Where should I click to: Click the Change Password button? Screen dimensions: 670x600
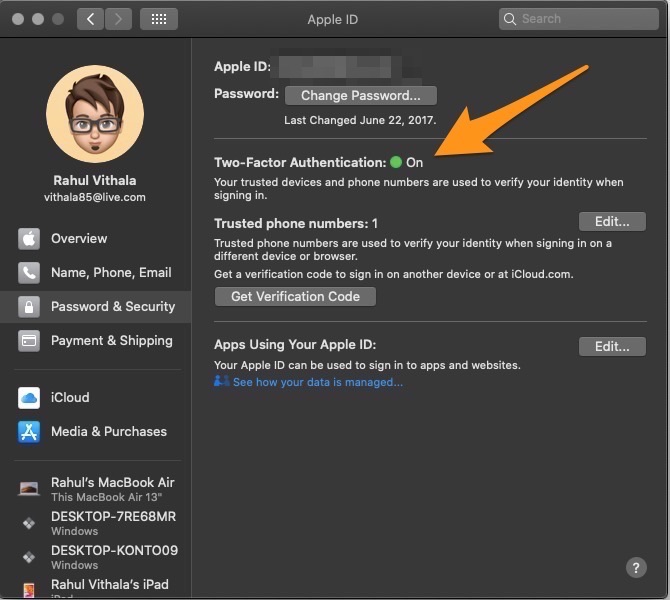point(361,95)
